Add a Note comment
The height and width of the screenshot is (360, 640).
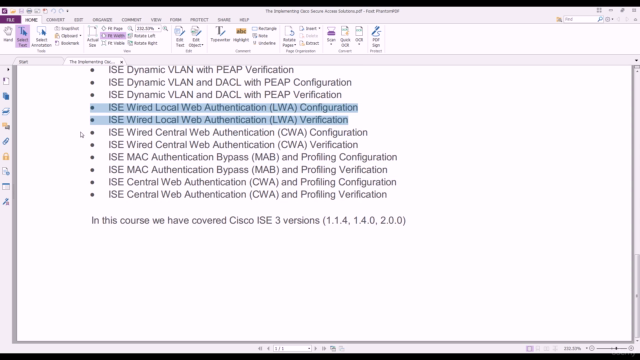[x=260, y=36]
